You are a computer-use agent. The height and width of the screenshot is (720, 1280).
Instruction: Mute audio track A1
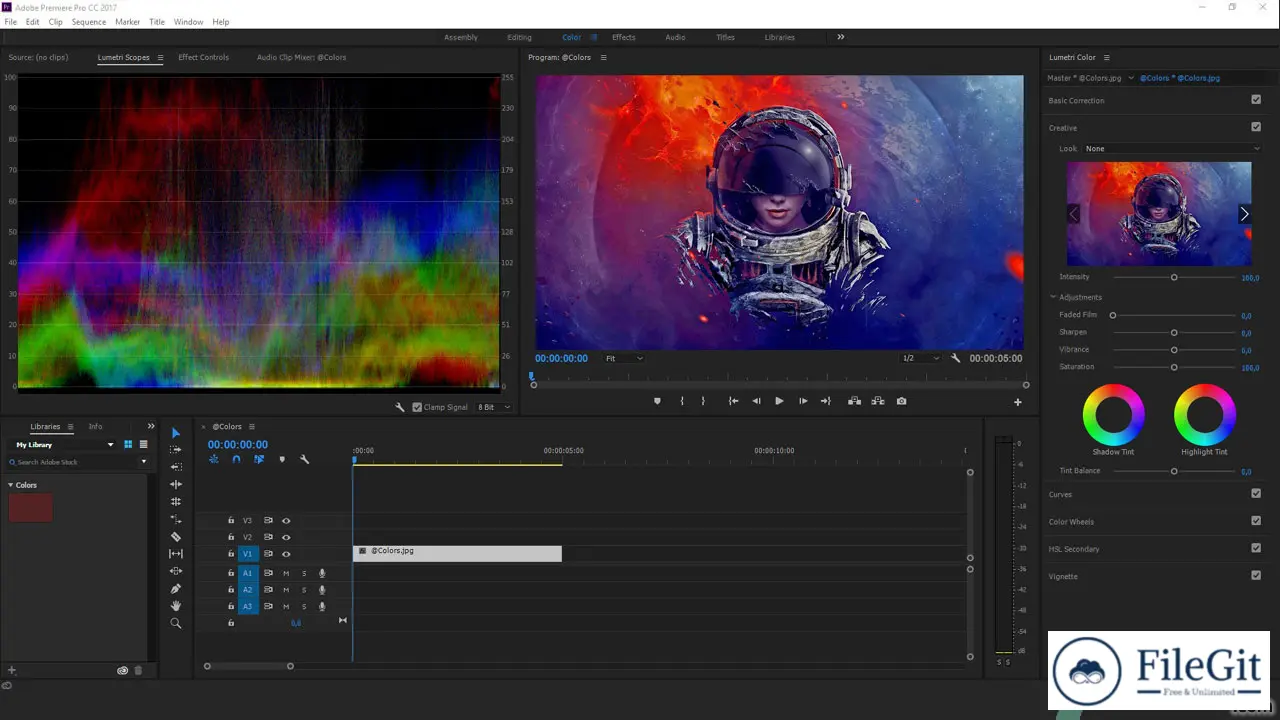pyautogui.click(x=286, y=573)
